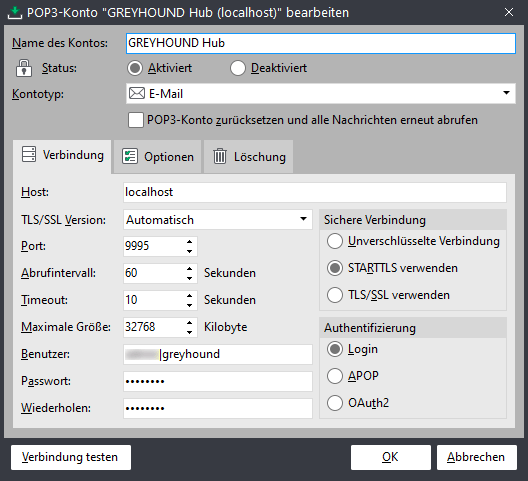This screenshot has height=481, width=528.
Task: Click the Name des Kontos input field
Action: (x=321, y=43)
